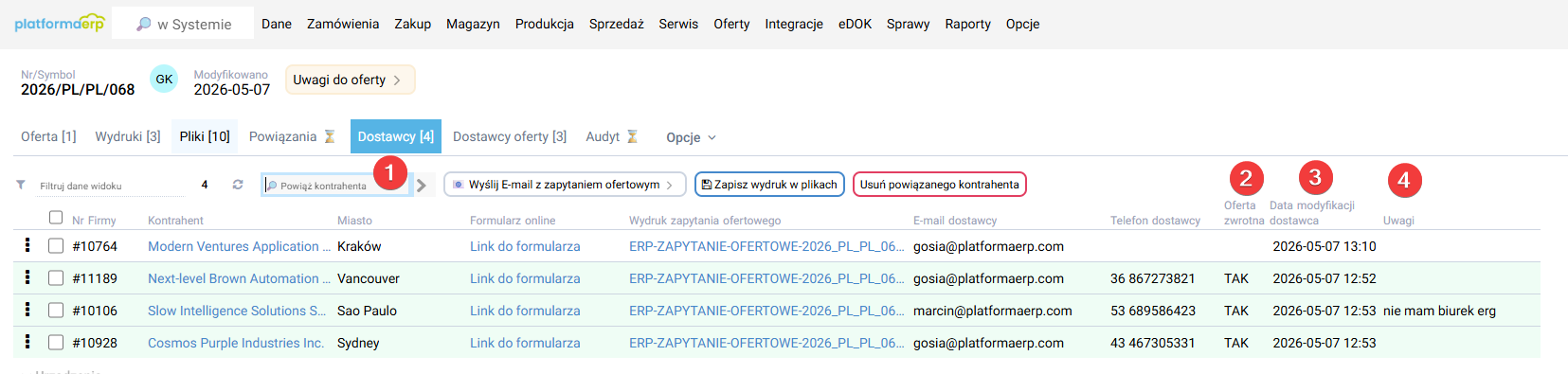Toggle the select-all checkbox in header
The image size is (1568, 374).
point(56,218)
